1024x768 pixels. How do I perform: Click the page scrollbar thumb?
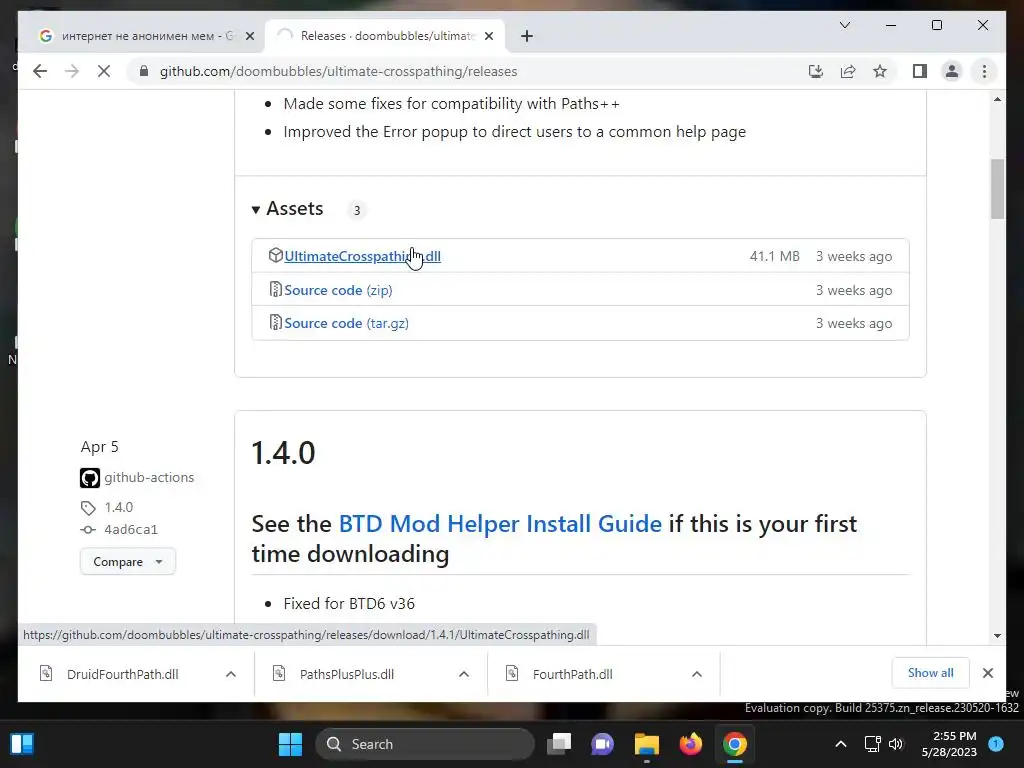(997, 188)
